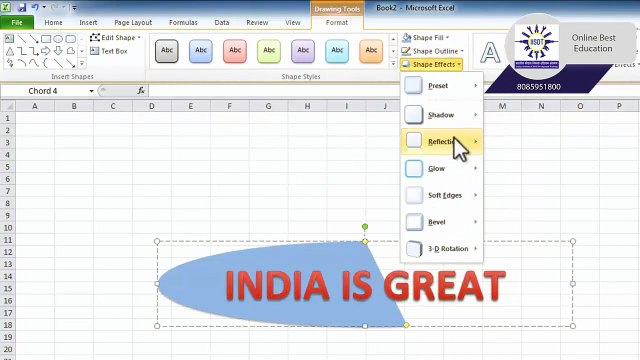Open the Edit Shape dropdown
640x360 pixels.
tap(116, 38)
